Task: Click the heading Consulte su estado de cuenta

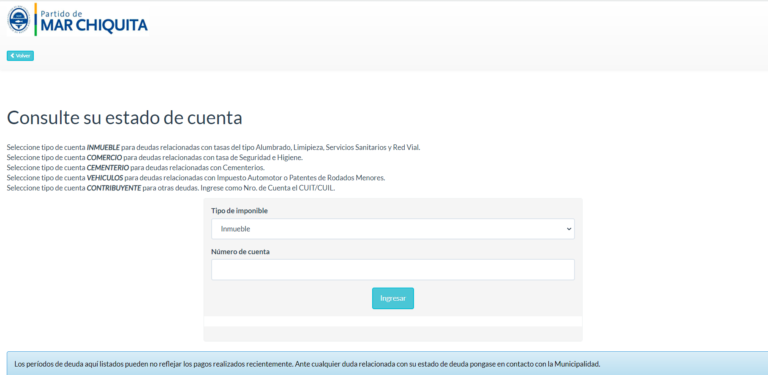Action: 124,118
